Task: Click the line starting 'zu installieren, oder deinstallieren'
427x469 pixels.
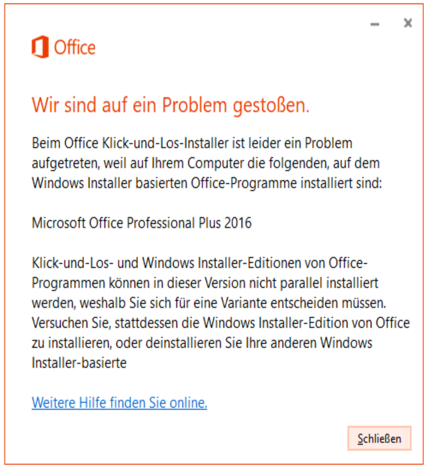Action: [x=202, y=343]
